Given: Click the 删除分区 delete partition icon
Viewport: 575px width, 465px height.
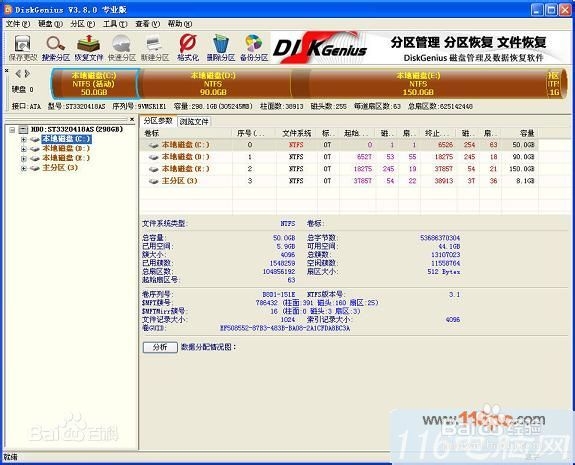Looking at the screenshot, I should pos(220,47).
